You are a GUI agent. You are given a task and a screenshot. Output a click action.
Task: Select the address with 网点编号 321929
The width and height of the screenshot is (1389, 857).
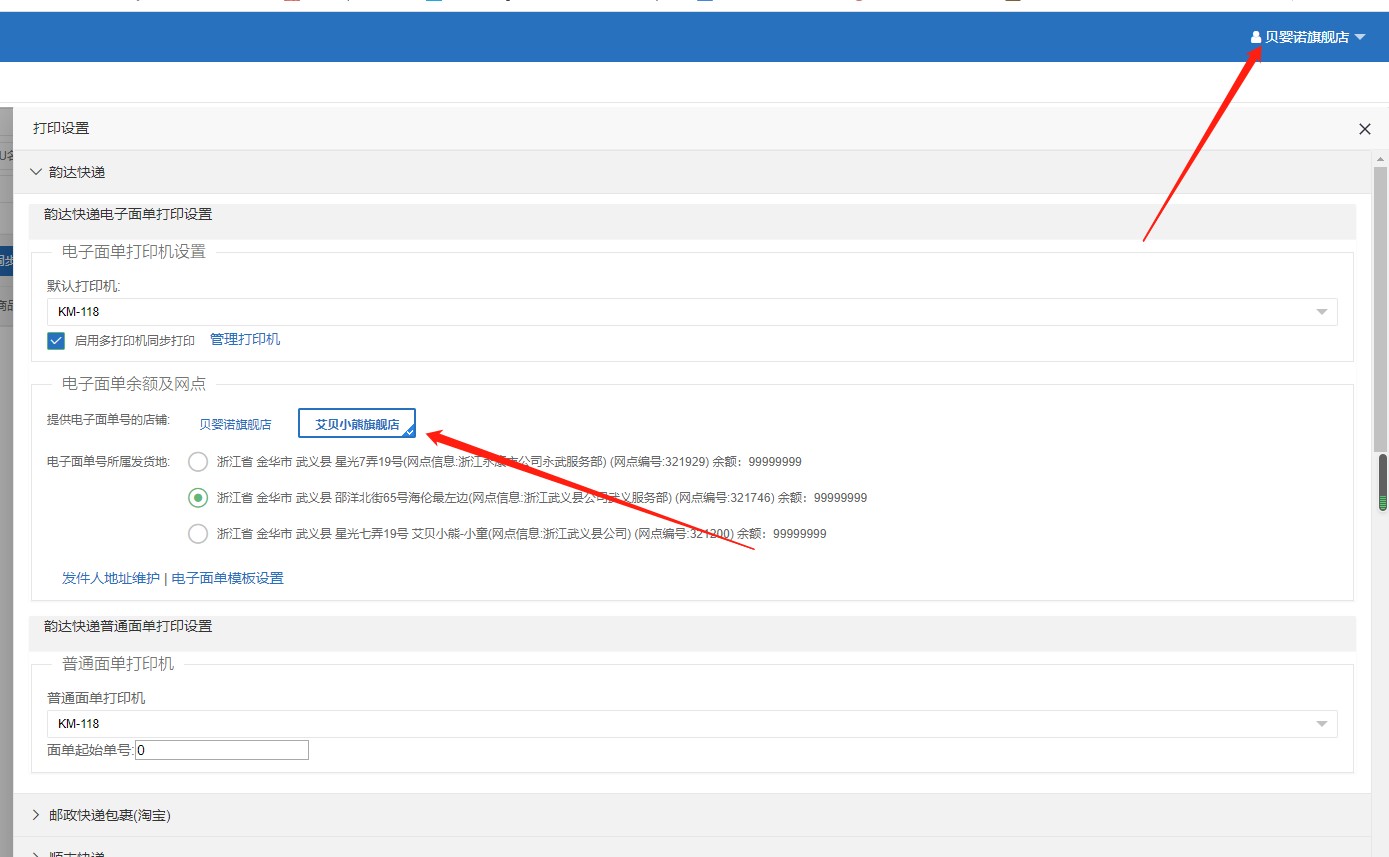(x=198, y=462)
